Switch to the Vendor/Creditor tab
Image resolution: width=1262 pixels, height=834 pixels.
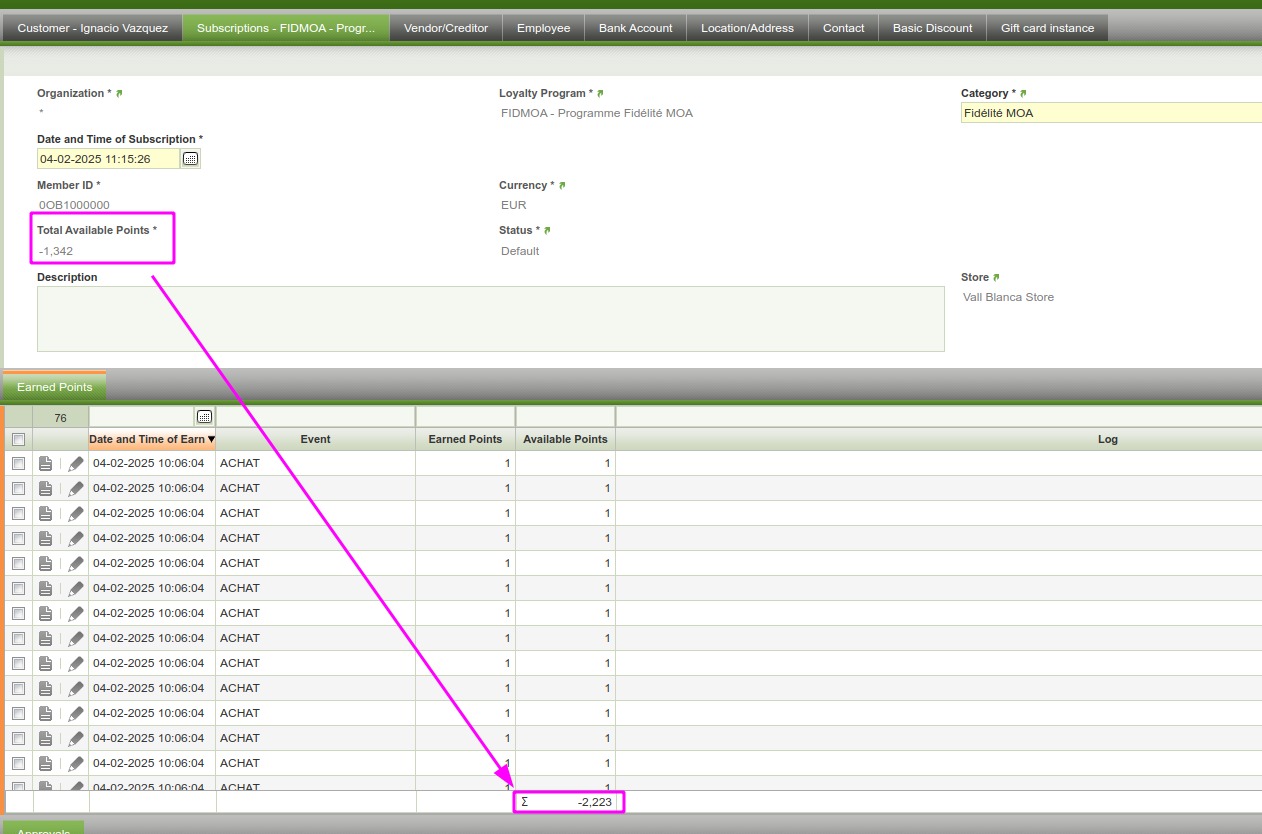[445, 28]
